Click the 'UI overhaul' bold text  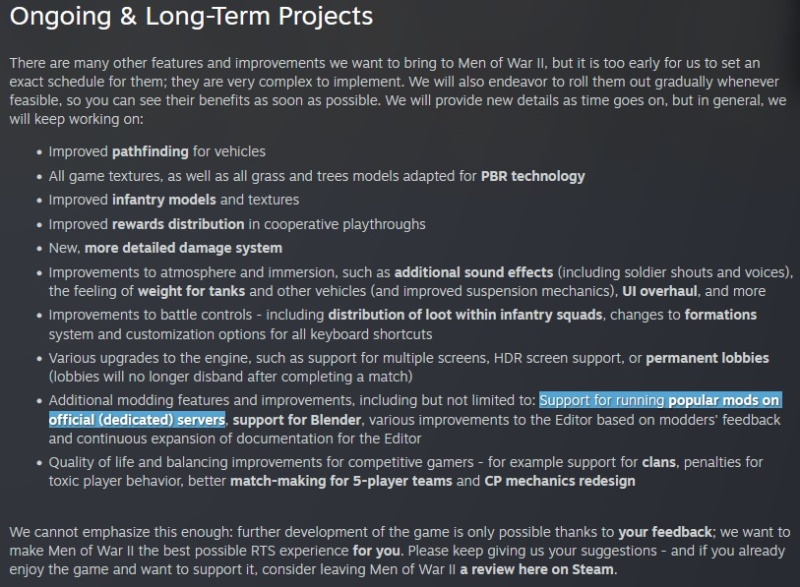659,291
